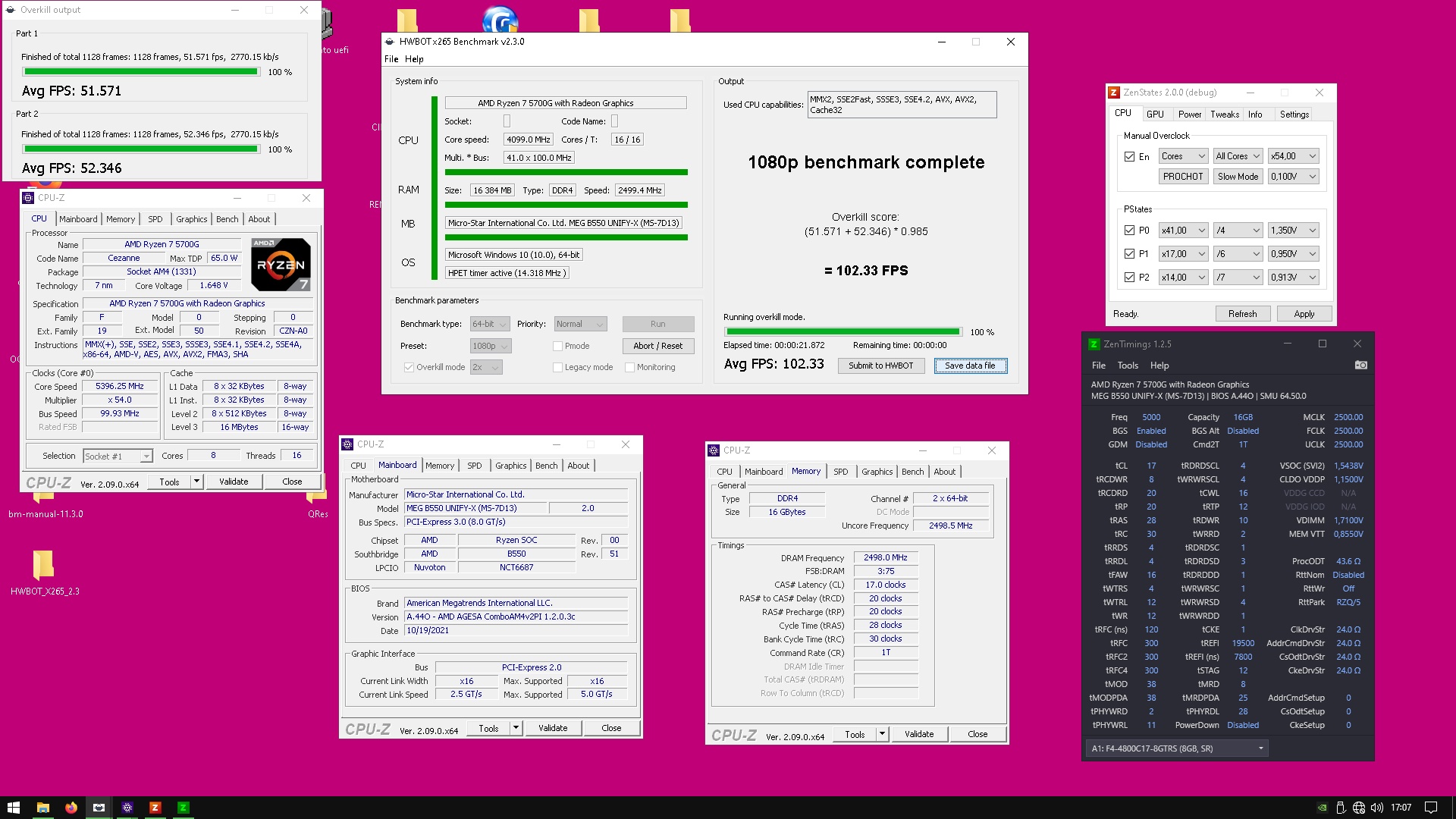The width and height of the screenshot is (1456, 819).
Task: Open the safely remove hardware tray icon
Action: coord(1340,808)
